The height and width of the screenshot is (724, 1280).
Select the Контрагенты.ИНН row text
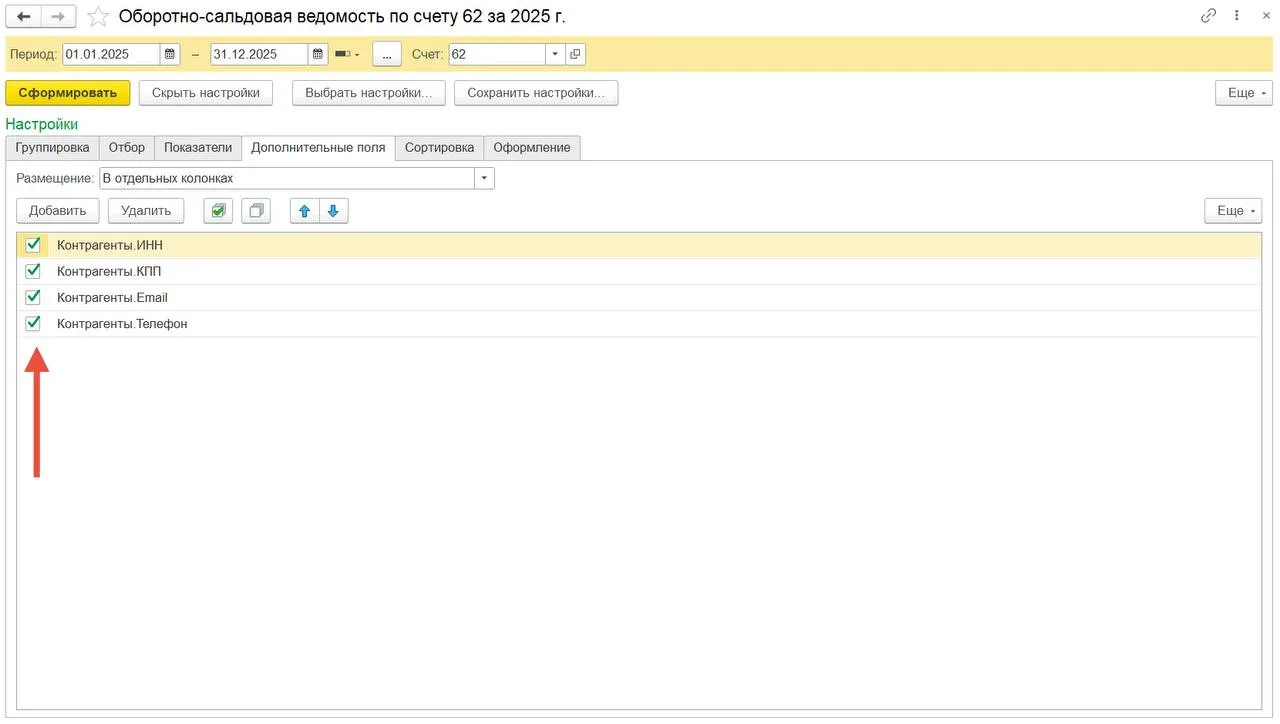[x=110, y=245]
